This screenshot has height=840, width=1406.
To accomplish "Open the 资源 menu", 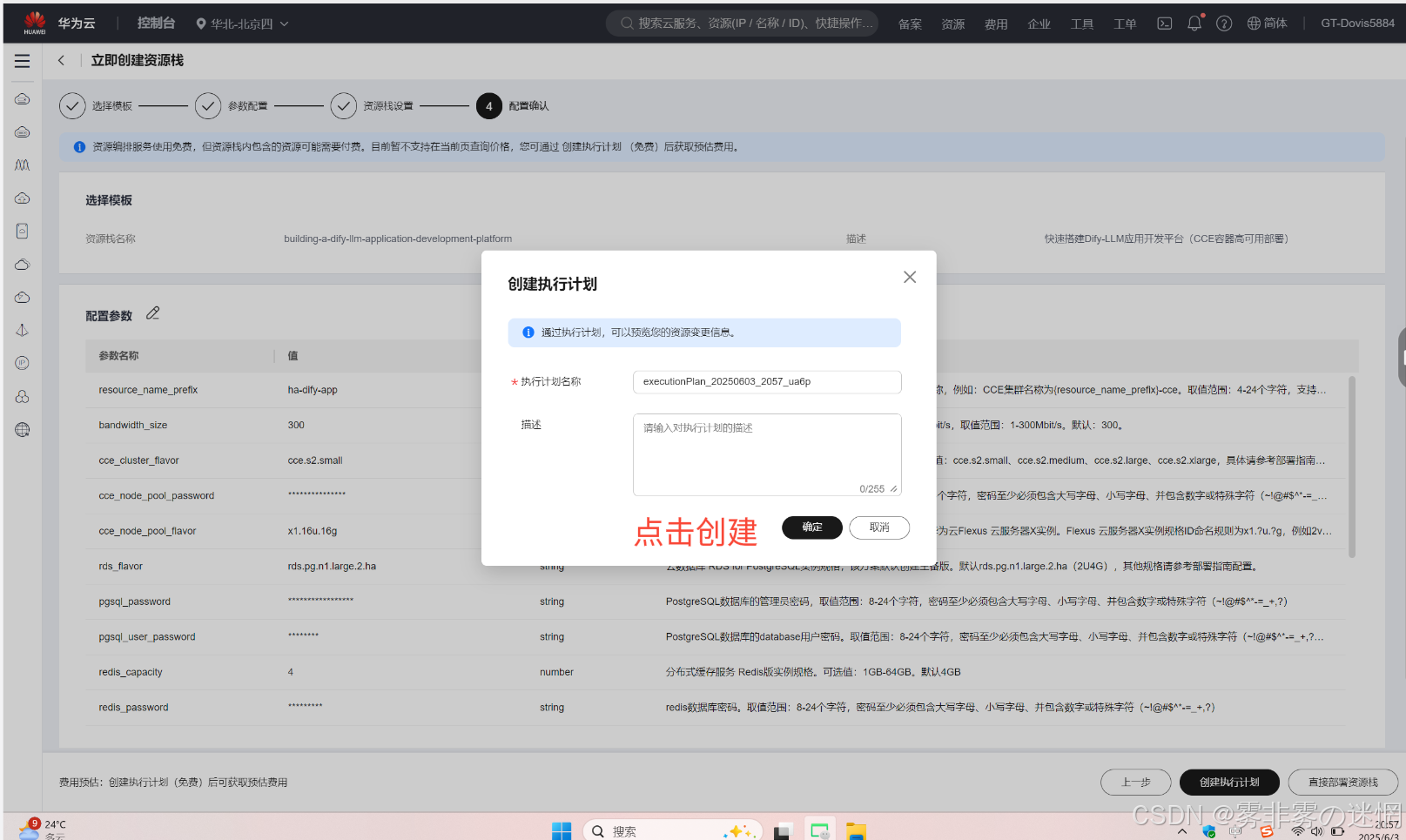I will pyautogui.click(x=952, y=24).
